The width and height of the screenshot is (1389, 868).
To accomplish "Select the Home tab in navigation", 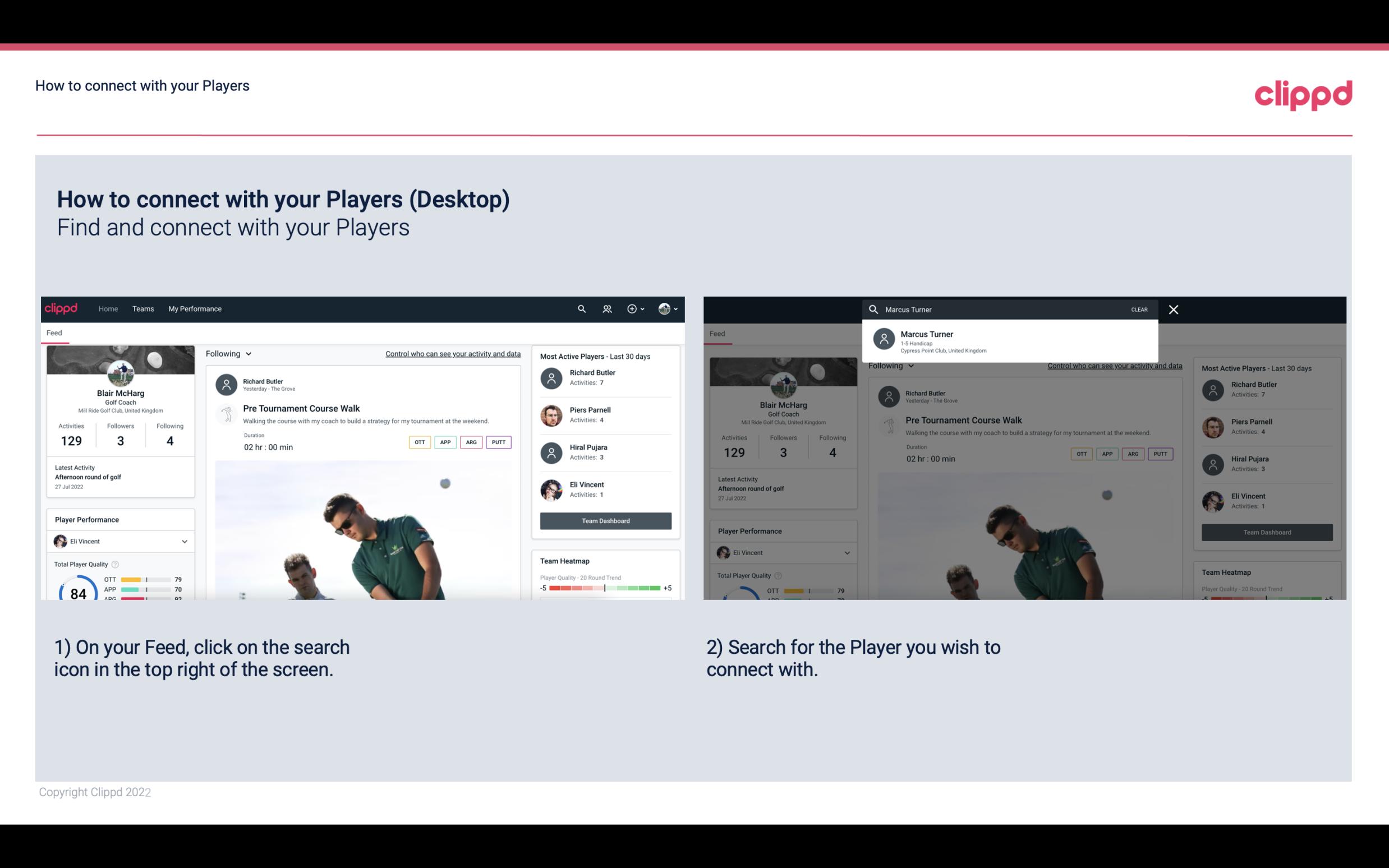I will [x=108, y=308].
